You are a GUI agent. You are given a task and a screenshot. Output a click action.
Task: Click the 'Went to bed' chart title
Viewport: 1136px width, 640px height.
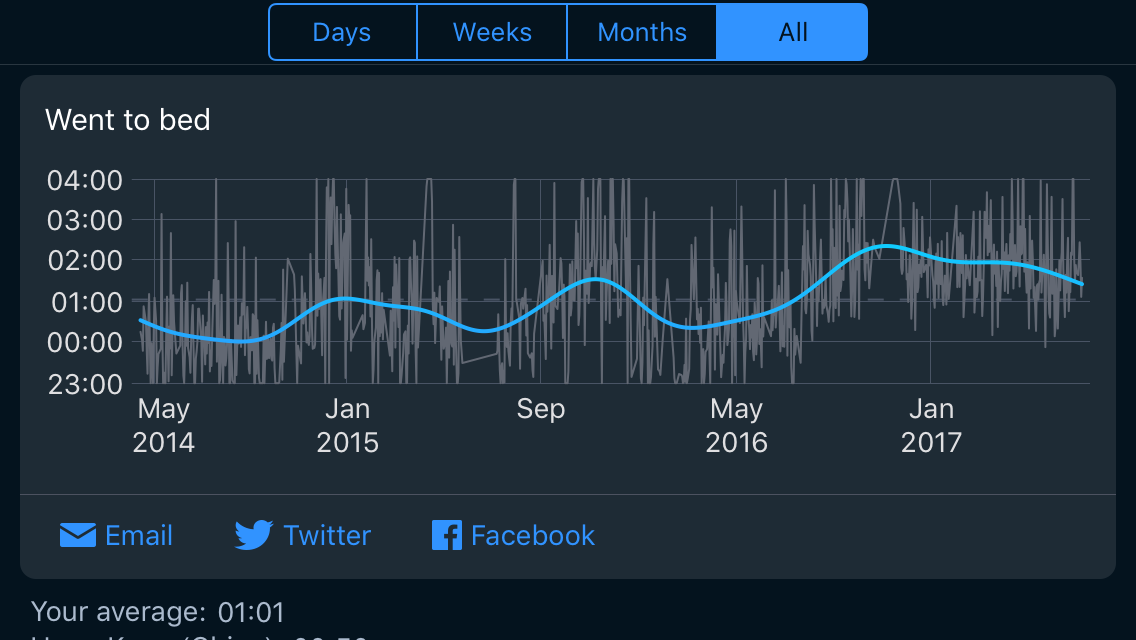(128, 120)
